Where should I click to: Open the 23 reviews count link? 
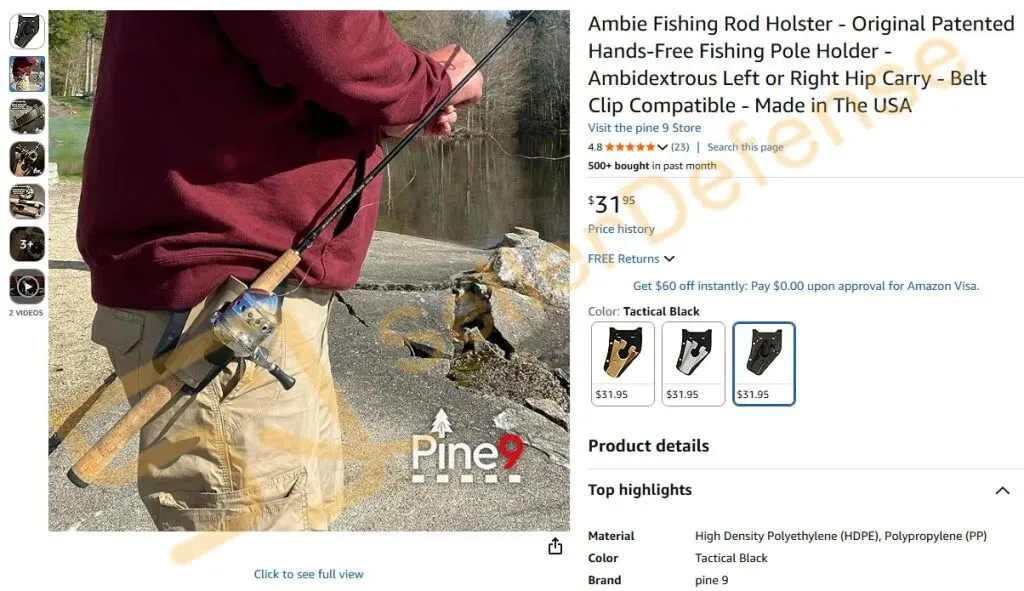click(x=680, y=148)
